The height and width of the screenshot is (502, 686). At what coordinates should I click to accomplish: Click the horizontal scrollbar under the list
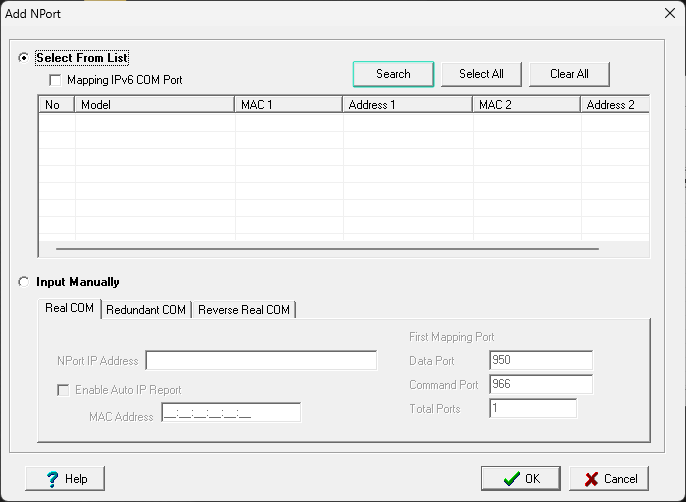click(327, 248)
